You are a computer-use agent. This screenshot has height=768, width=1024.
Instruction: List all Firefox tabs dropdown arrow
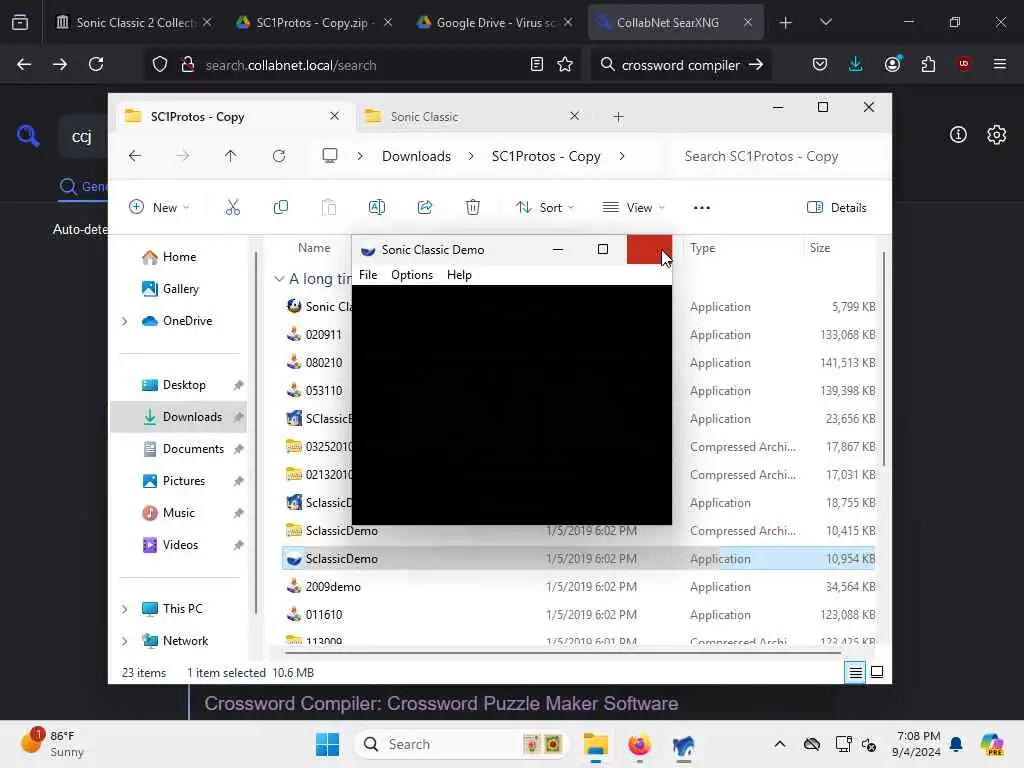[x=825, y=22]
